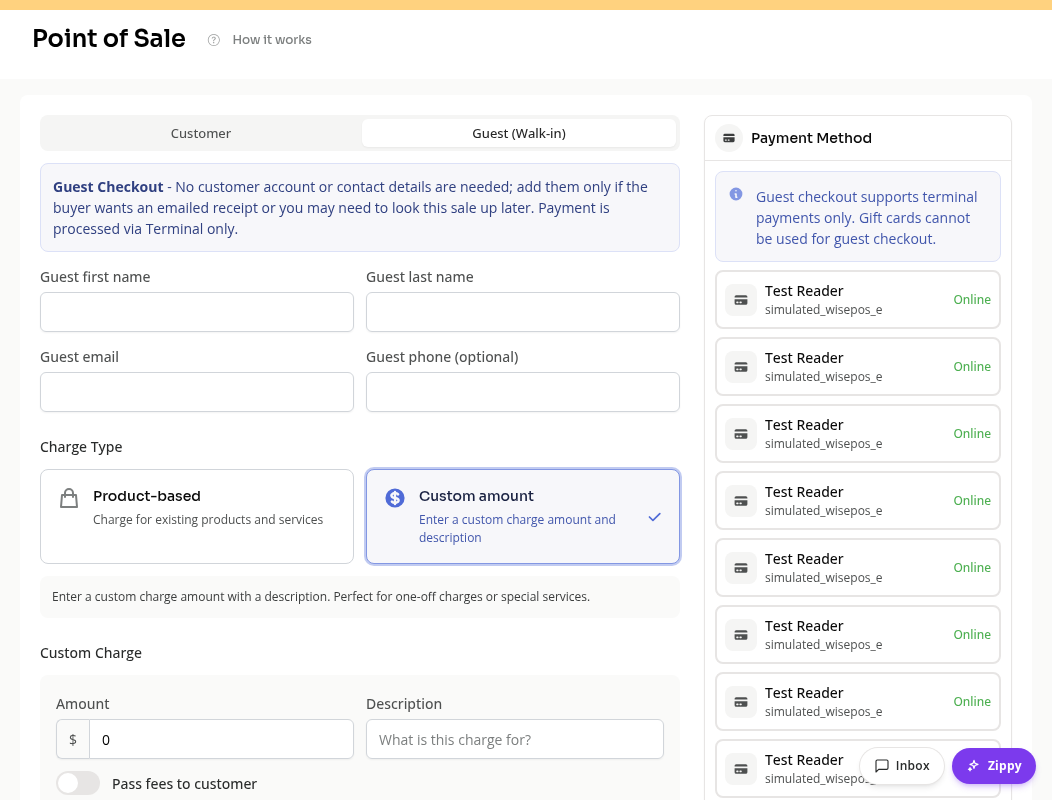Image resolution: width=1052 pixels, height=800 pixels.
Task: Click the checkmark on Custom amount card
Action: pos(654,517)
